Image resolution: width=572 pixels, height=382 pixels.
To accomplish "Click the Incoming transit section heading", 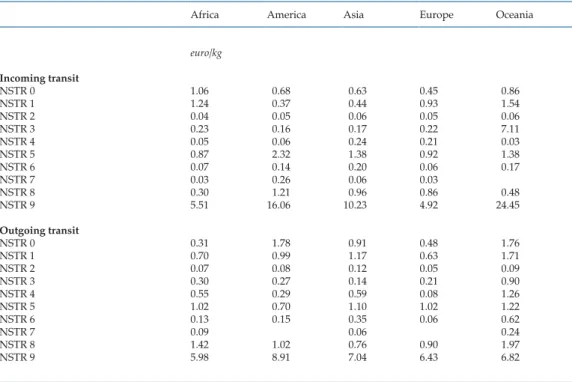I will click(39, 78).
